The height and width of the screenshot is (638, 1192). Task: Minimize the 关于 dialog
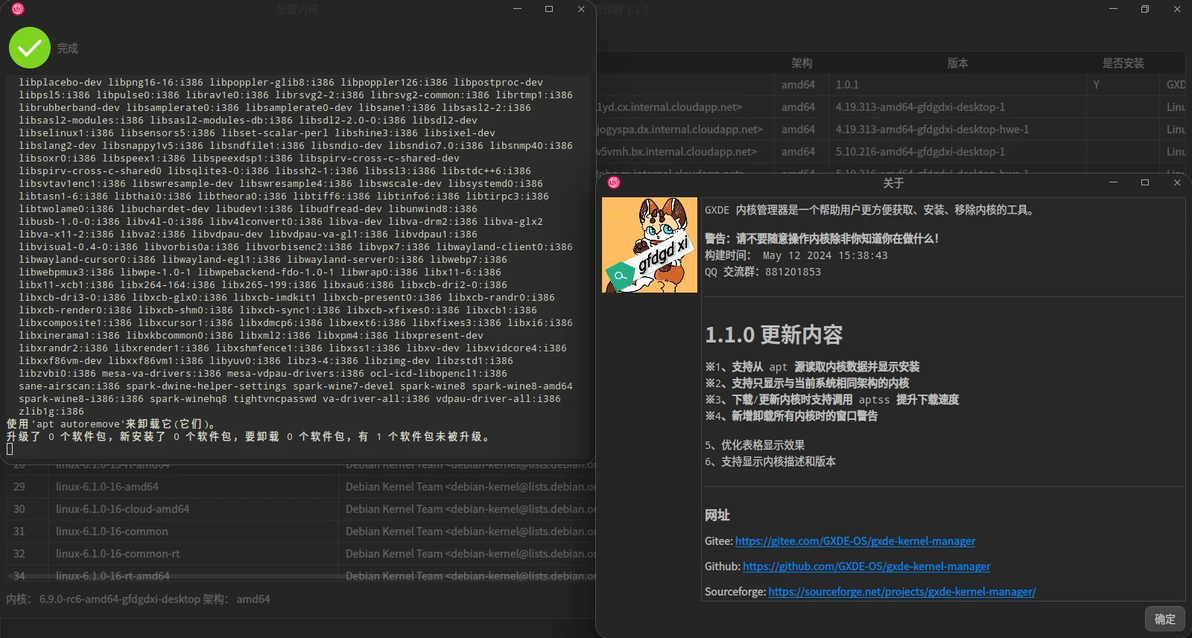pos(1113,183)
